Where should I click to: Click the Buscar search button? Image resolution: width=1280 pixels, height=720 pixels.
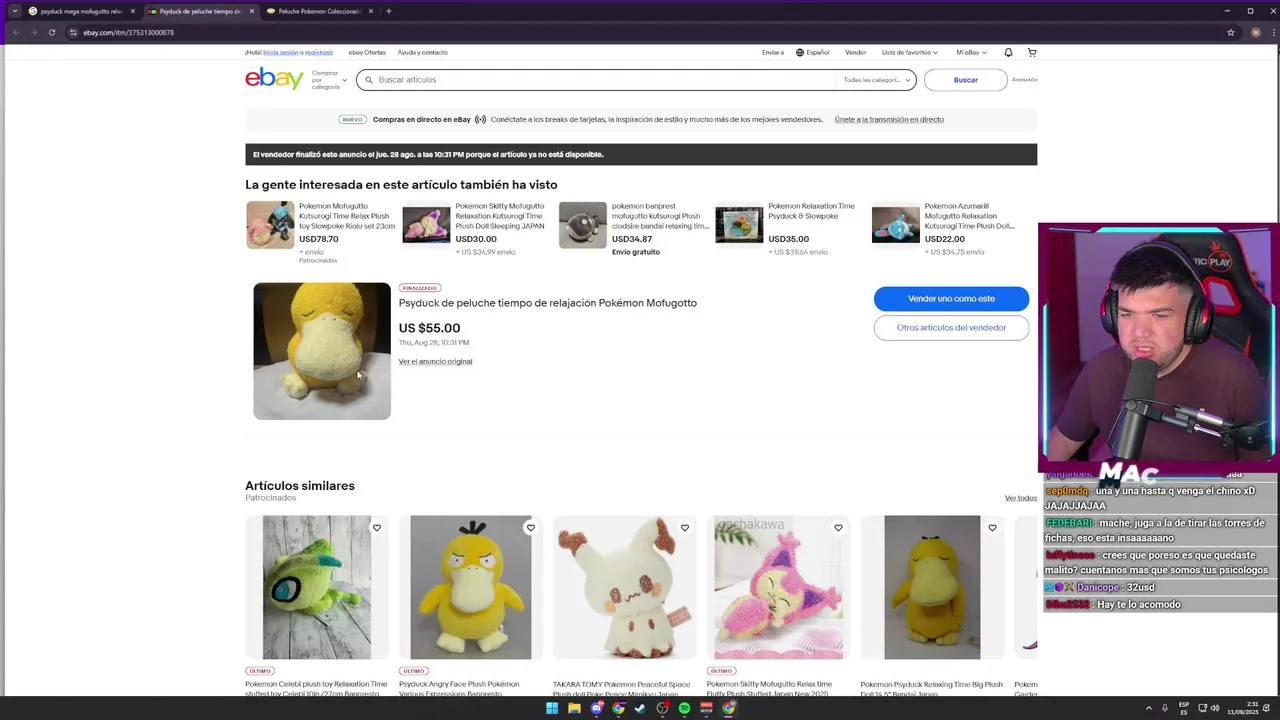click(965, 80)
